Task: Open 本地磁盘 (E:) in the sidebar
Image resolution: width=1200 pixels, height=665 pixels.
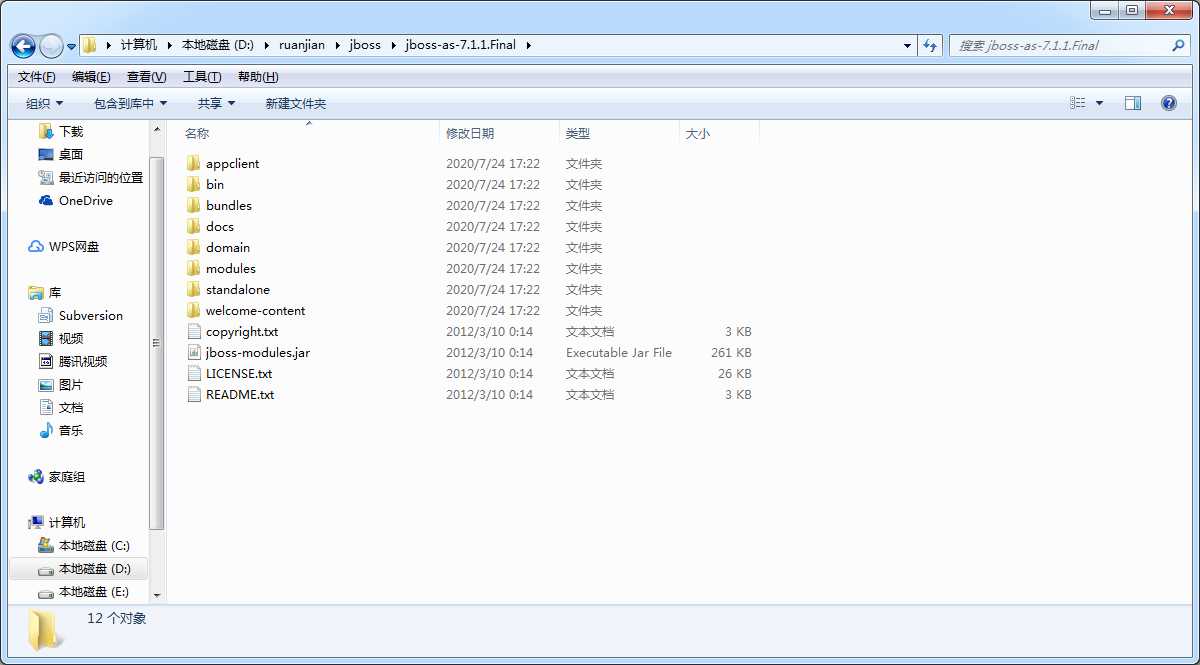Action: 94,591
